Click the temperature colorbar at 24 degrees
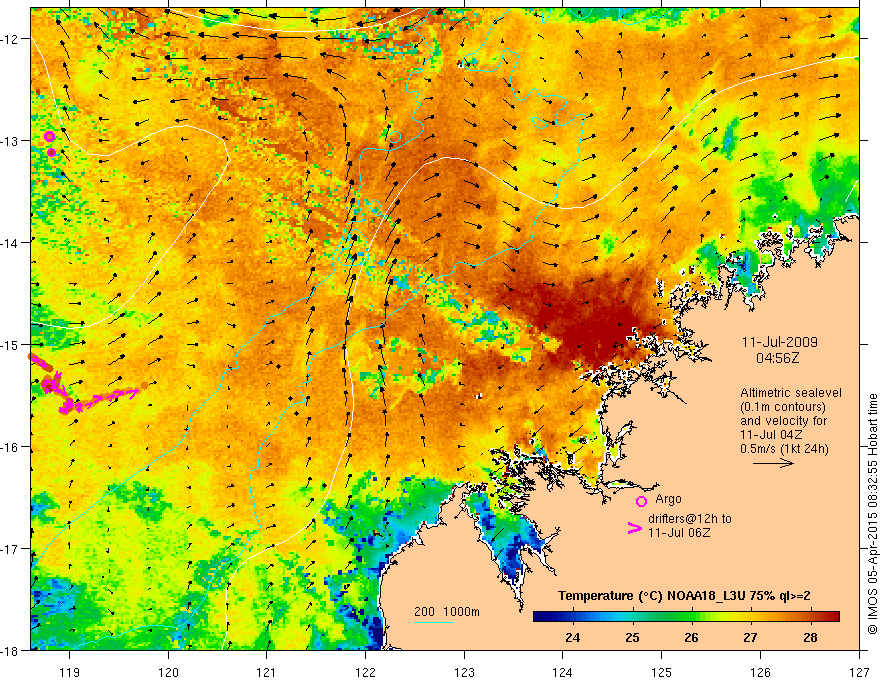This screenshot has width=880, height=680. point(572,617)
